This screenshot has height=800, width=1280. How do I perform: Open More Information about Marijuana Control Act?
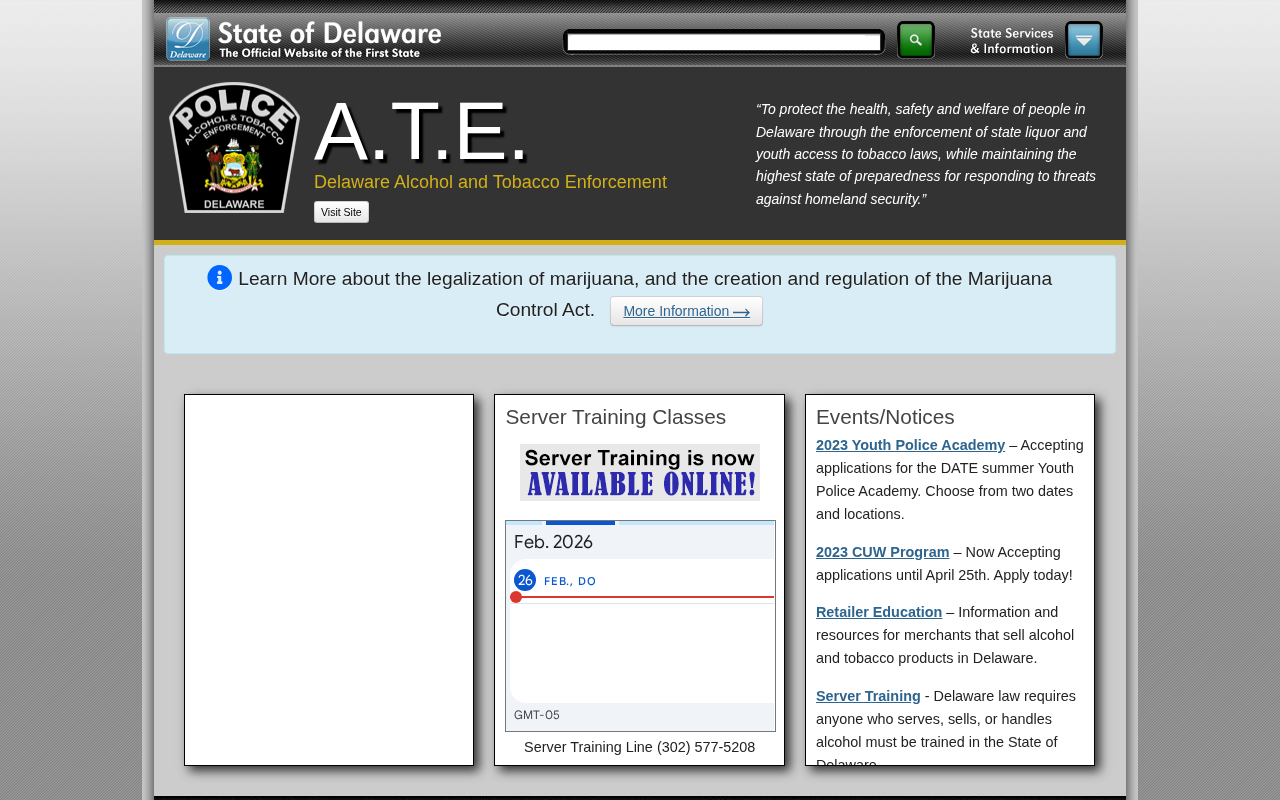(x=686, y=311)
